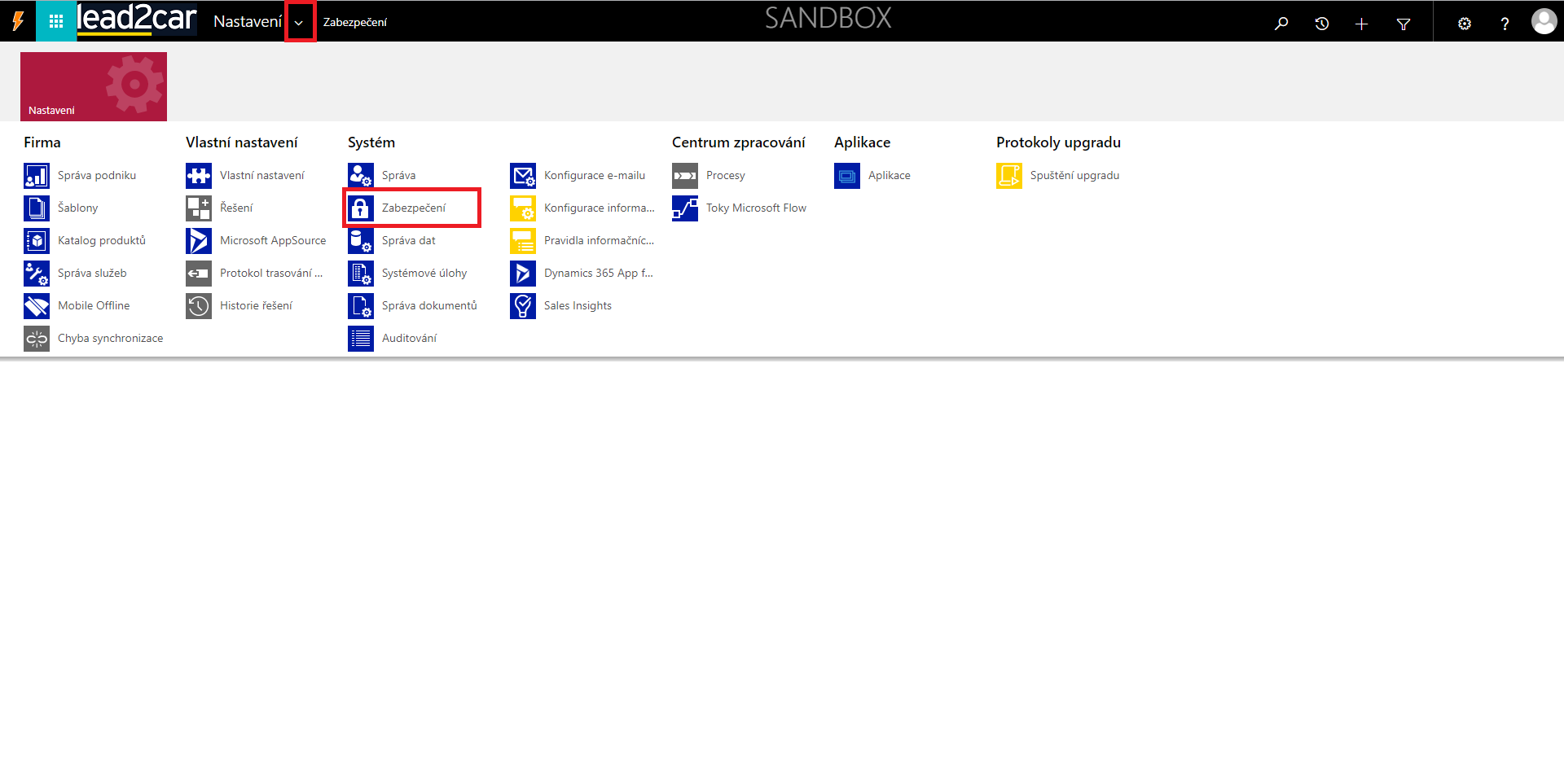Click the search magnifier icon
This screenshot has width=1564, height=784.
tap(1281, 24)
